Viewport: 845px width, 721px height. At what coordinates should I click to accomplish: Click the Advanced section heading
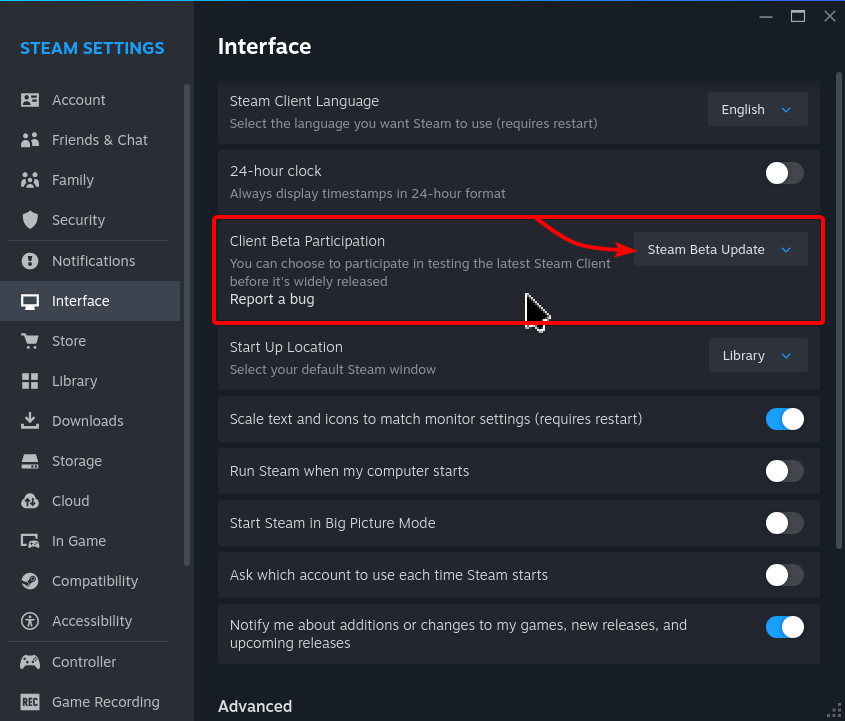(x=255, y=706)
